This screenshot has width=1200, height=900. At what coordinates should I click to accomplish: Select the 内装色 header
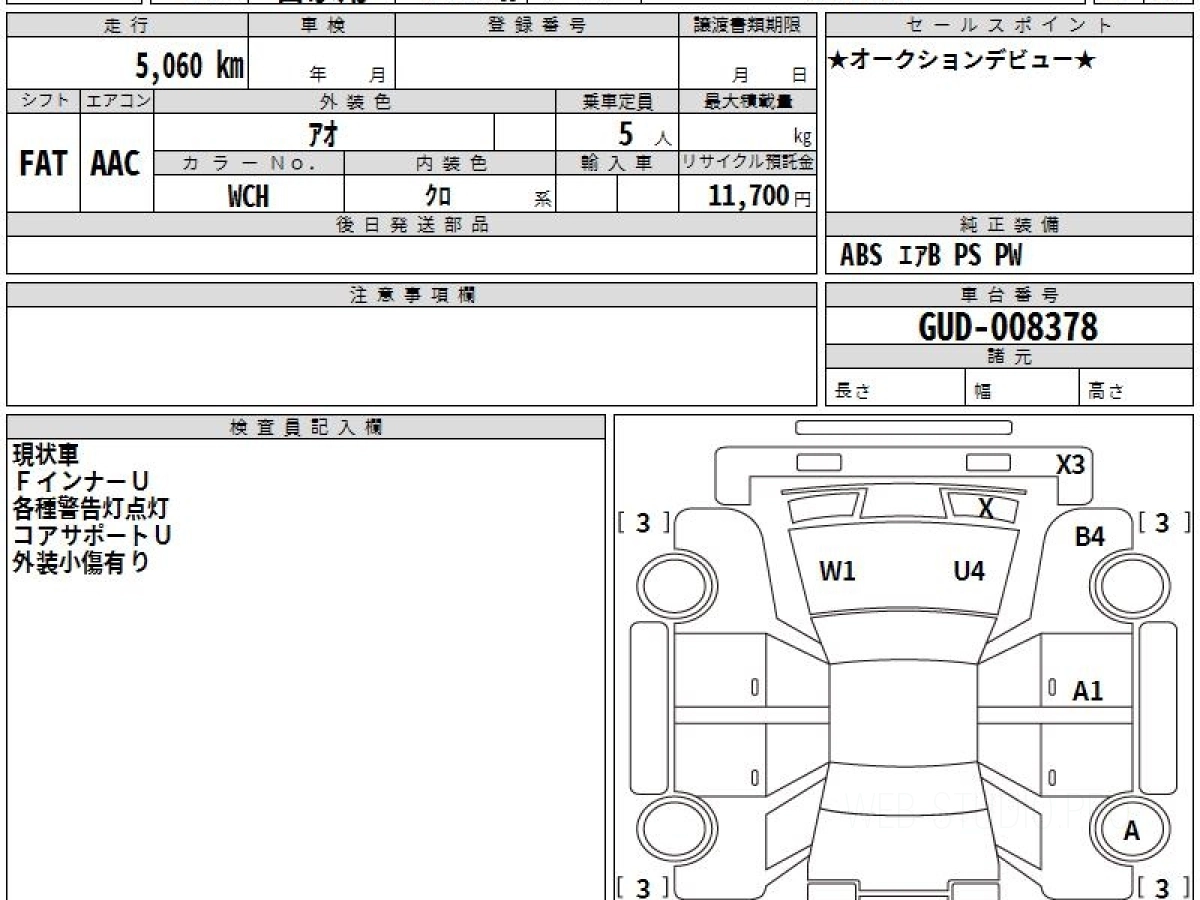(450, 164)
